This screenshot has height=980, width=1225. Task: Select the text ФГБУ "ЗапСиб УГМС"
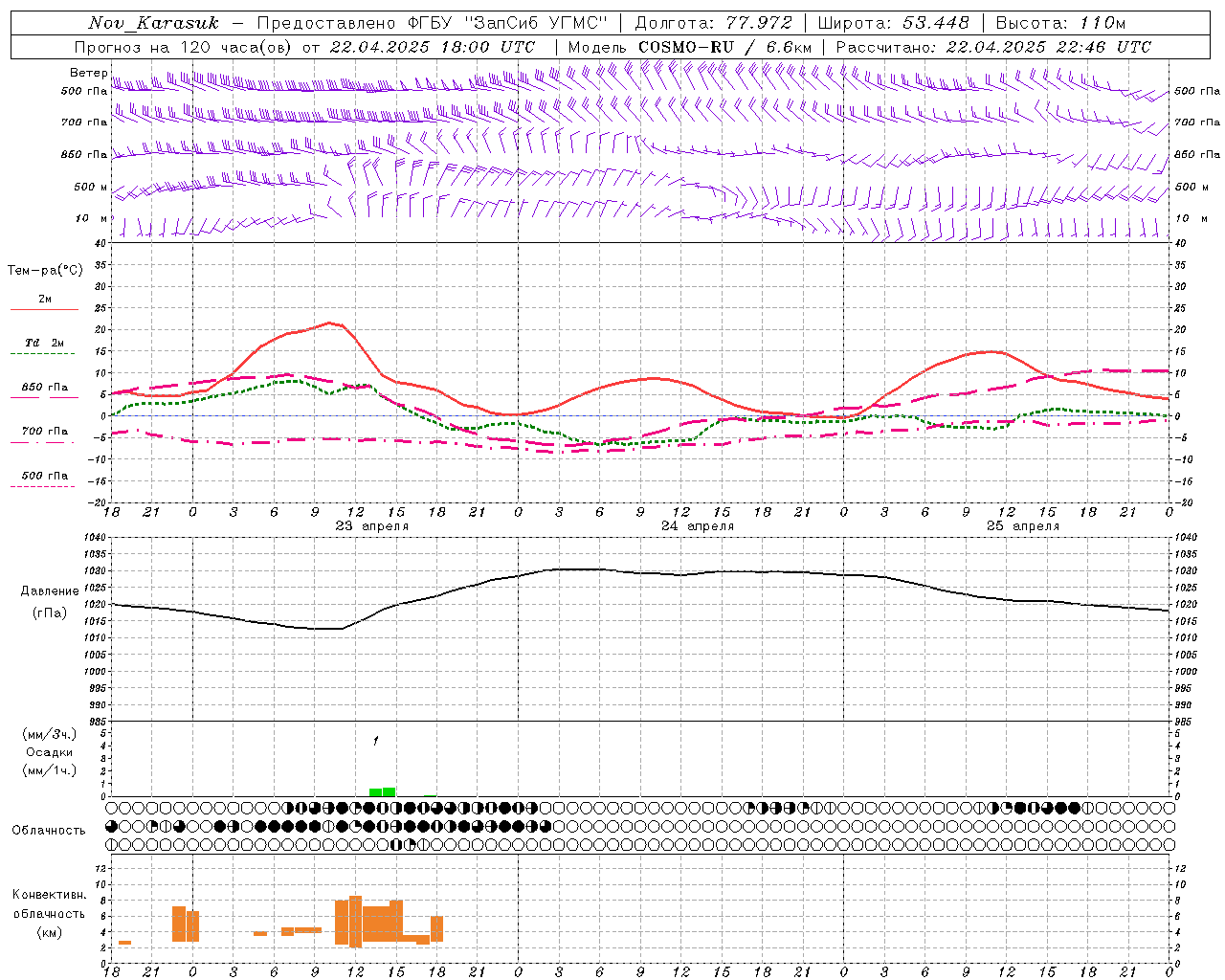tap(507, 23)
